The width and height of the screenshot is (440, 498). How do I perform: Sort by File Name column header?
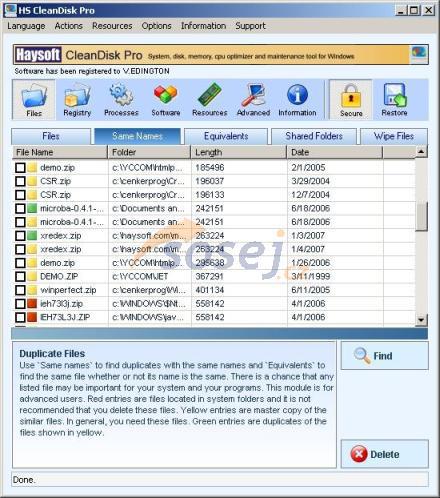[x=60, y=152]
